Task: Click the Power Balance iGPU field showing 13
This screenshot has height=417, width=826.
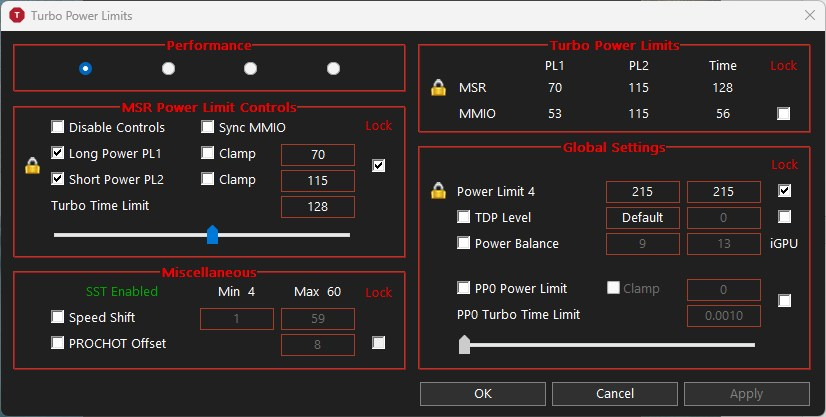Action: (x=724, y=244)
